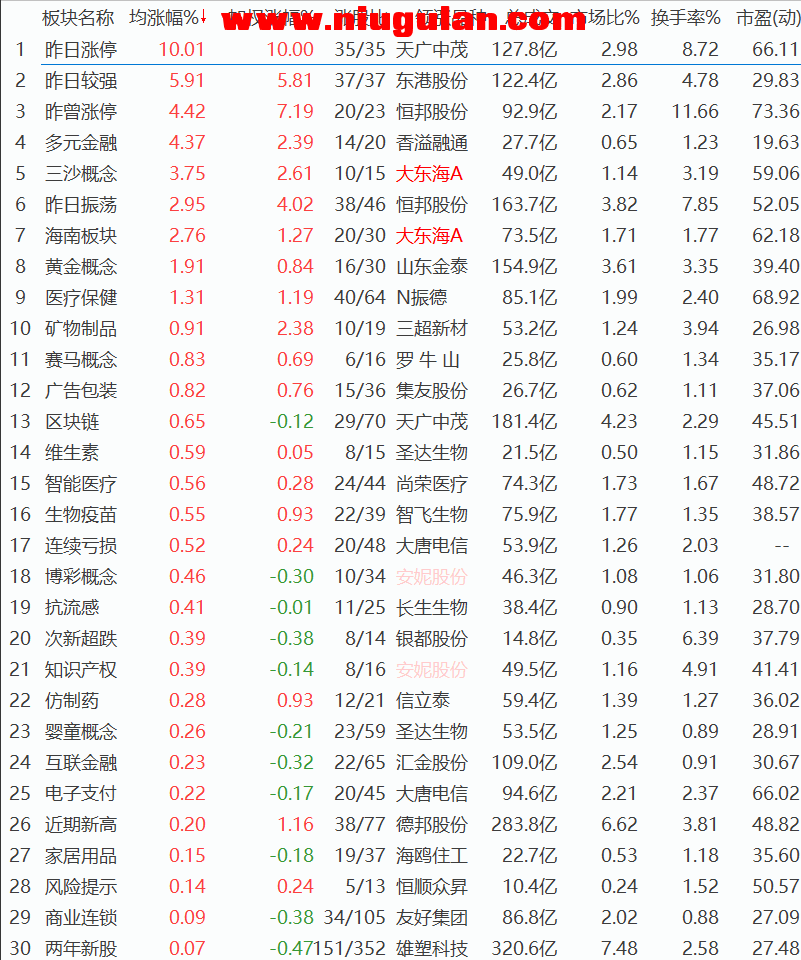801x960 pixels.
Task: Click 大东海A in 三沙概念 row
Action: (429, 174)
